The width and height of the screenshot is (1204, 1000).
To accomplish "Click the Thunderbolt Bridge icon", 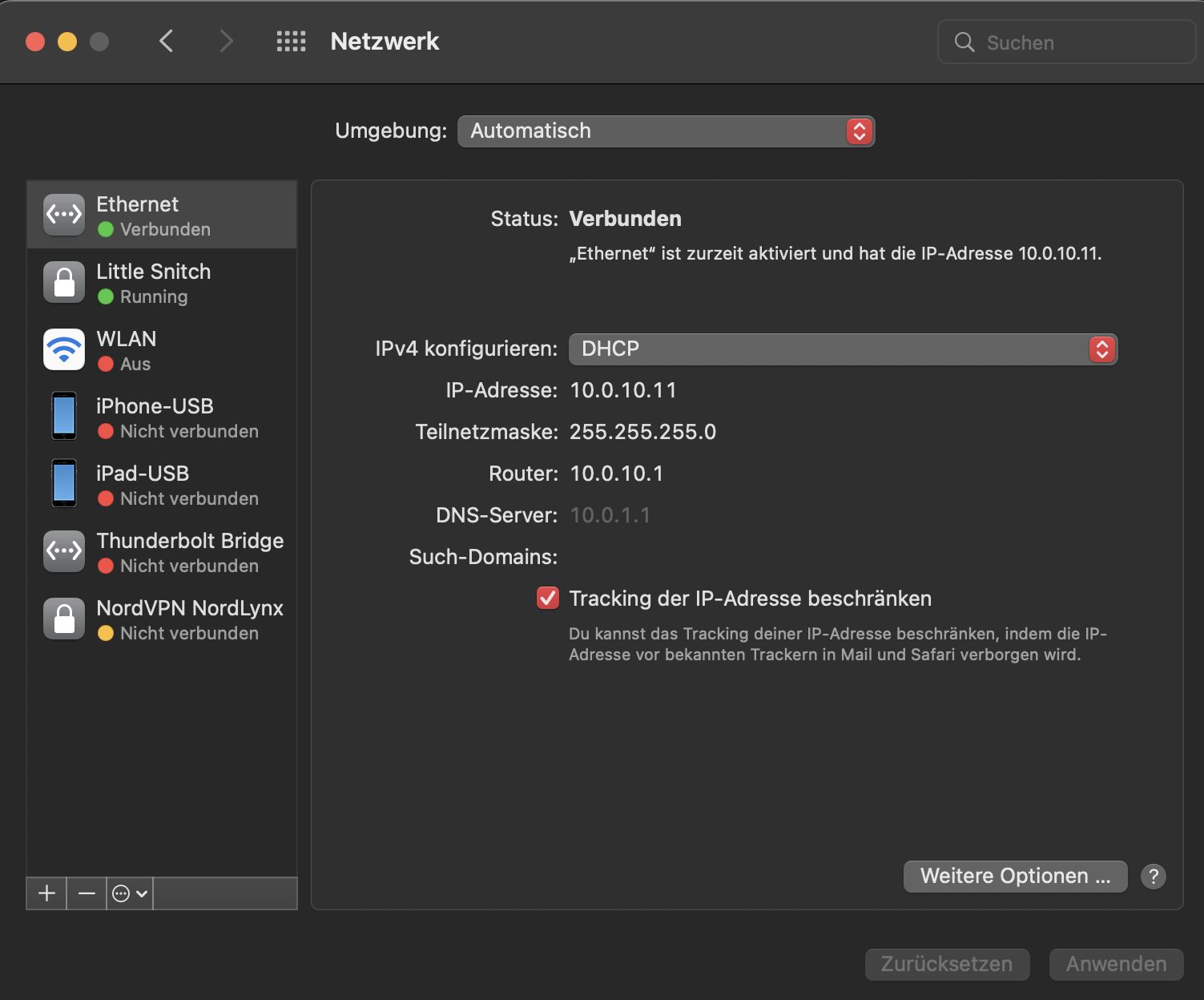I will click(x=64, y=551).
